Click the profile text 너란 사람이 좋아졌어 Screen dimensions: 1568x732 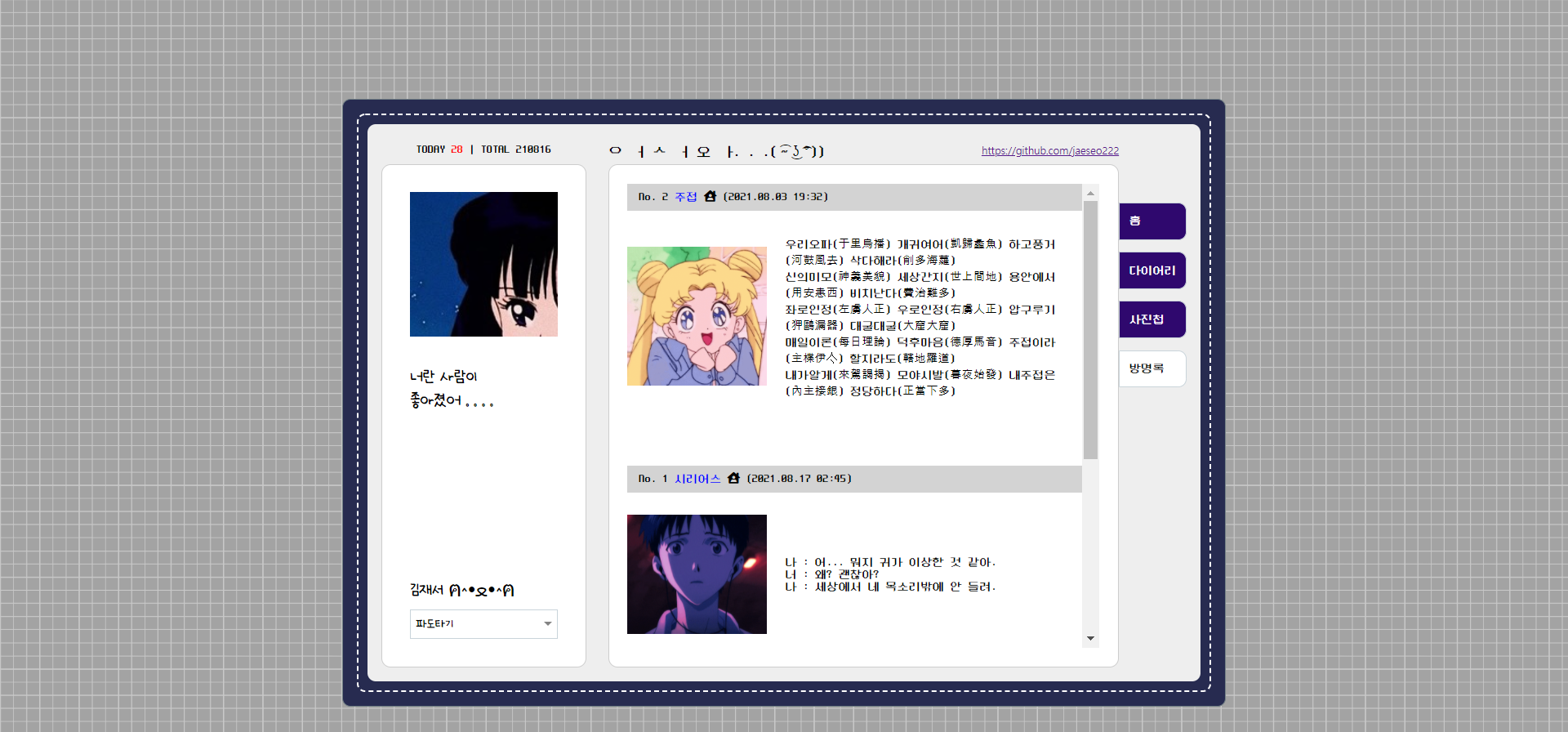(452, 389)
